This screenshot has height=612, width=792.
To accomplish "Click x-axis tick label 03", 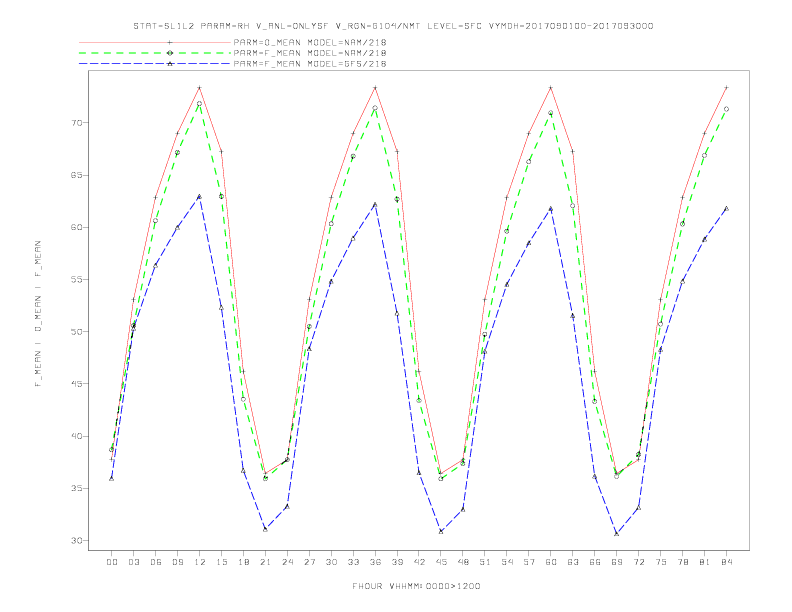I will pyautogui.click(x=133, y=562).
